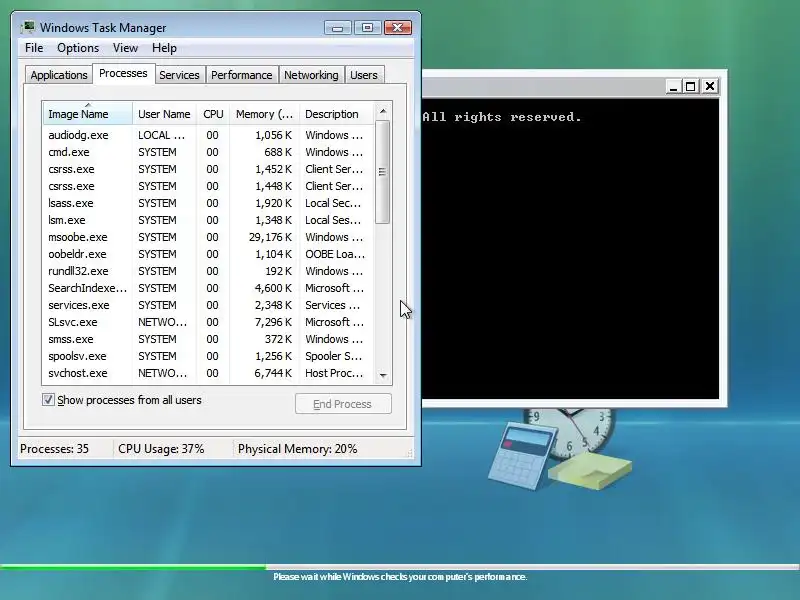Select the rundll32.exe process
Image resolution: width=800 pixels, height=600 pixels.
[209, 271]
